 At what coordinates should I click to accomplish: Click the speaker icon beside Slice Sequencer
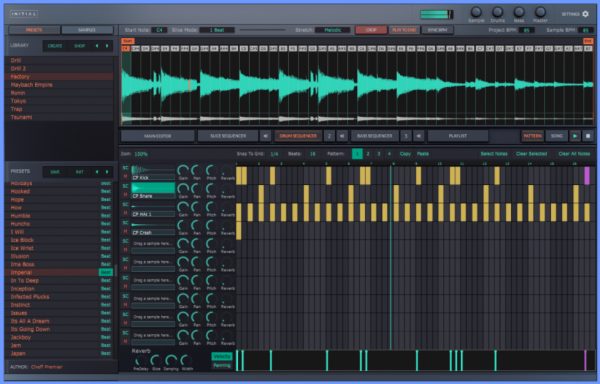[x=266, y=136]
